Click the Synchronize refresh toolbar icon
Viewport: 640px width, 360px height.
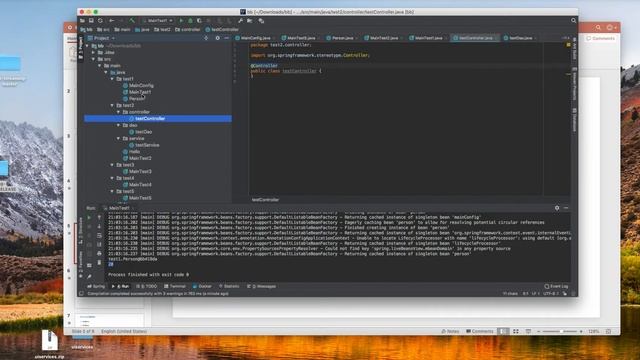tap(100, 20)
